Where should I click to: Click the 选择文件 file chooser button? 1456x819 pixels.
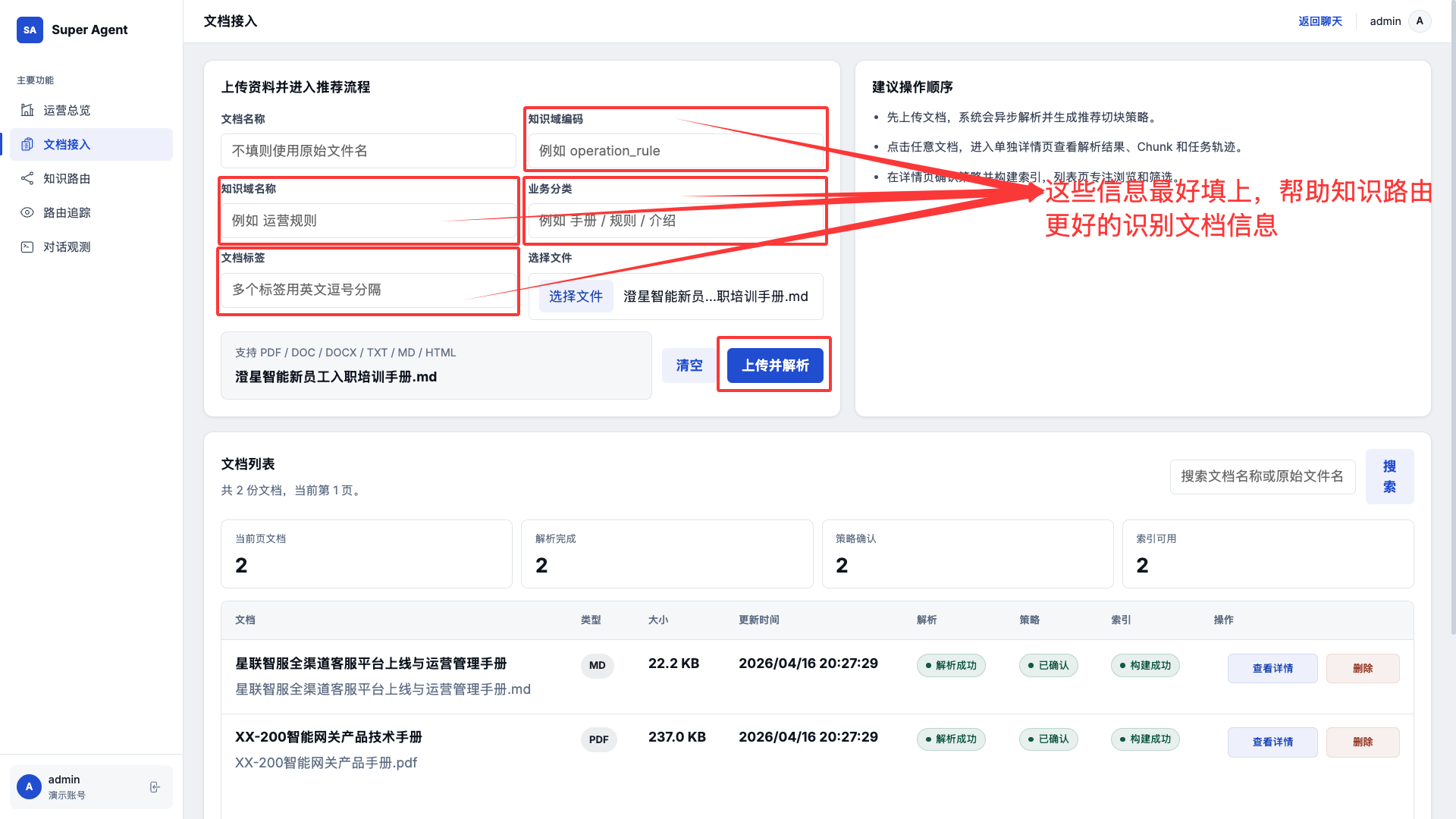click(576, 297)
